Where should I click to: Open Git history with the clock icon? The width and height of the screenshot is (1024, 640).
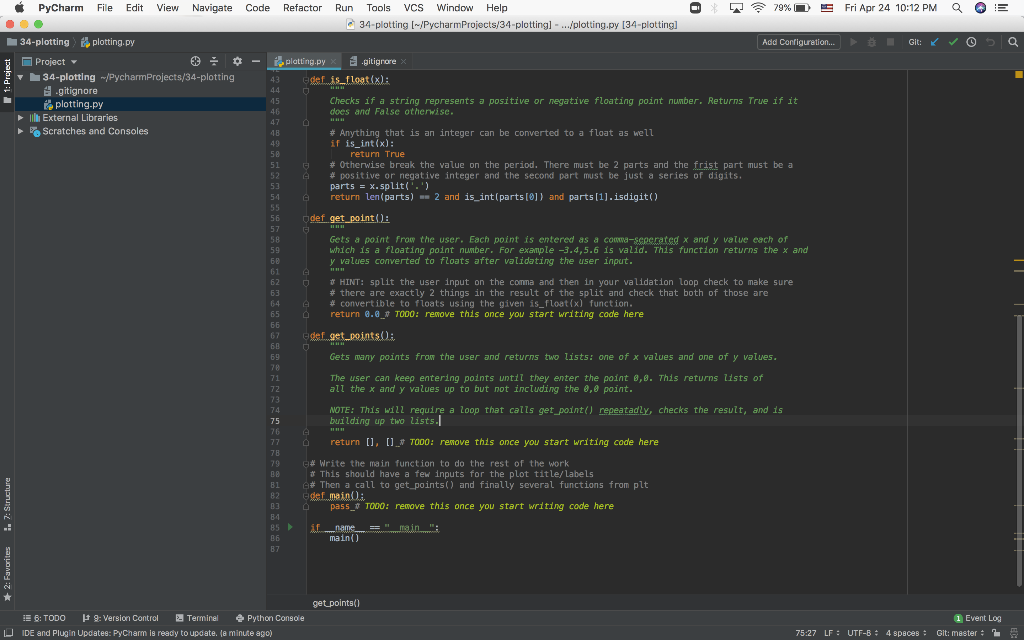pos(971,42)
